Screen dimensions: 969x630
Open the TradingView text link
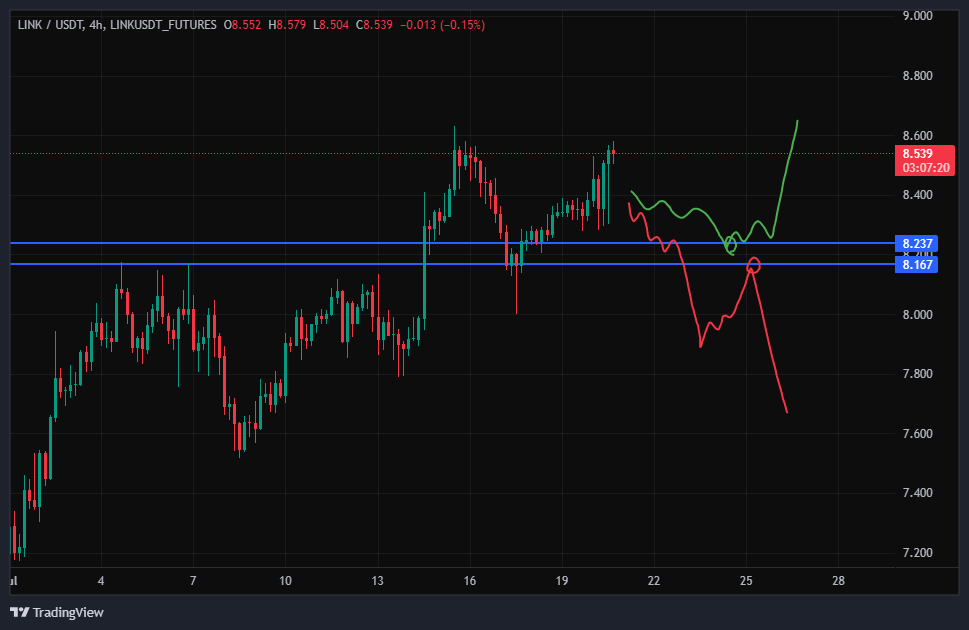(68, 613)
